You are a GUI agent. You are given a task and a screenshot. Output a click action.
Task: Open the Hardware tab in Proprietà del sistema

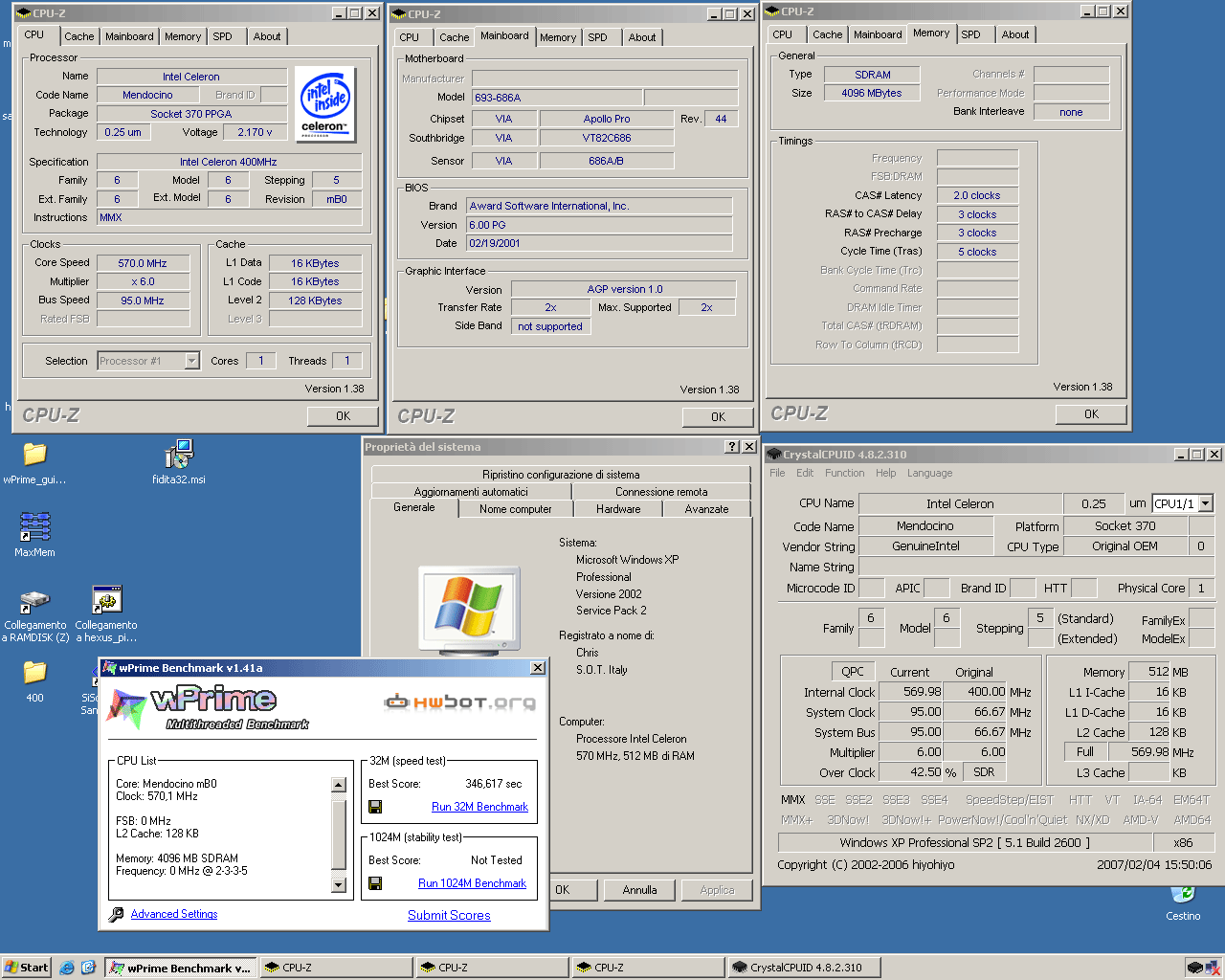coord(618,509)
